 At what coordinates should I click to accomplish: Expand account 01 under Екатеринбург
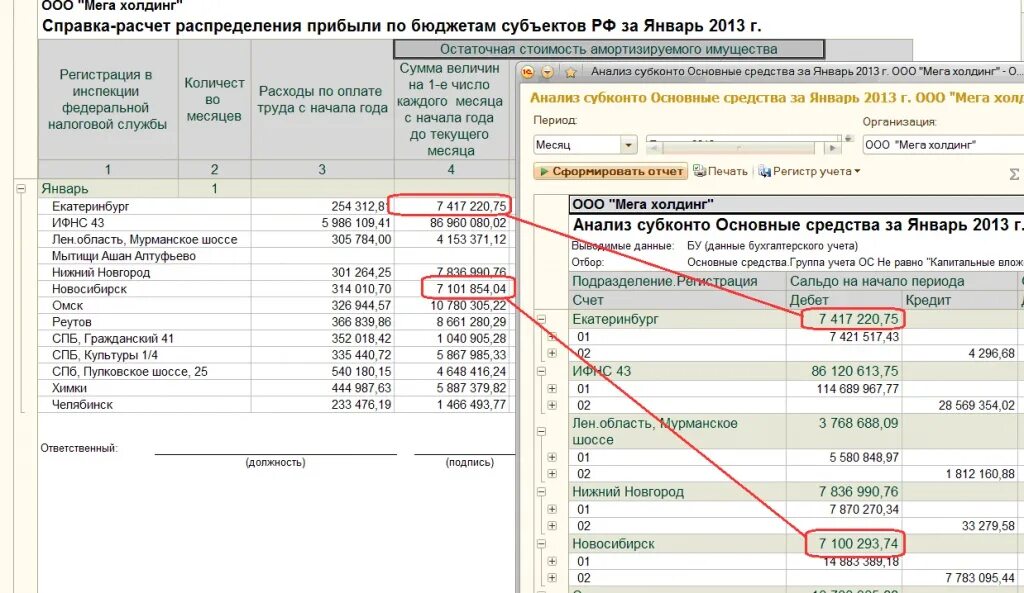click(x=552, y=337)
